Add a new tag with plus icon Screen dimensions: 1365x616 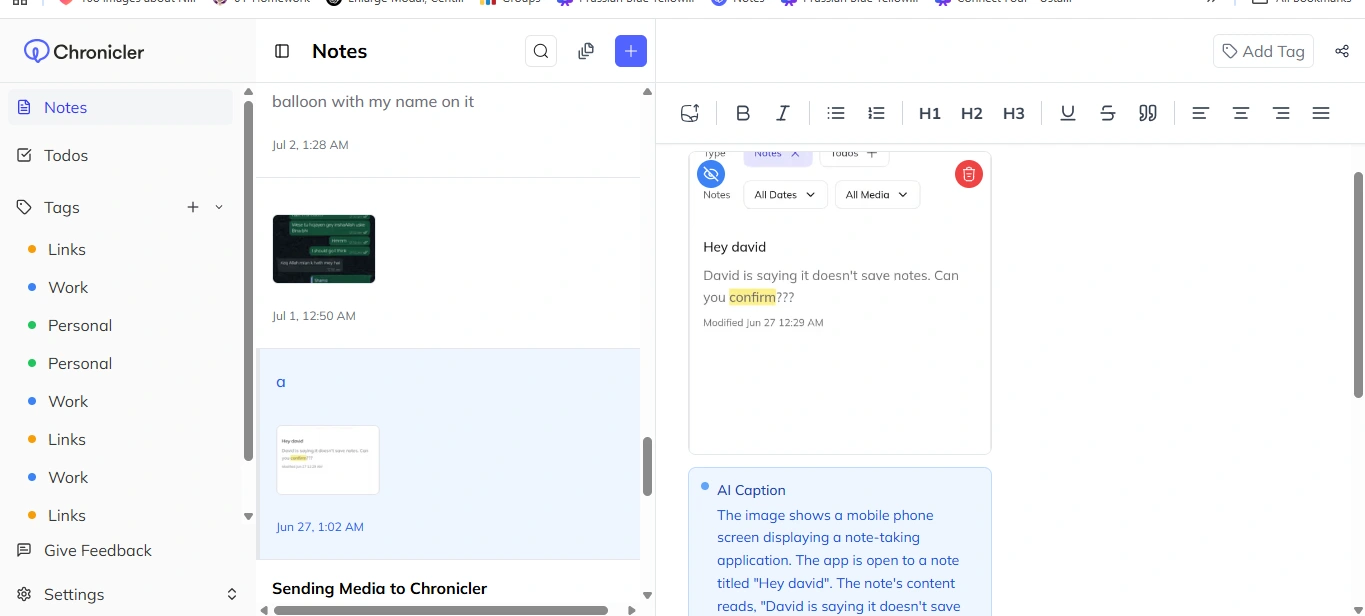pyautogui.click(x=193, y=207)
